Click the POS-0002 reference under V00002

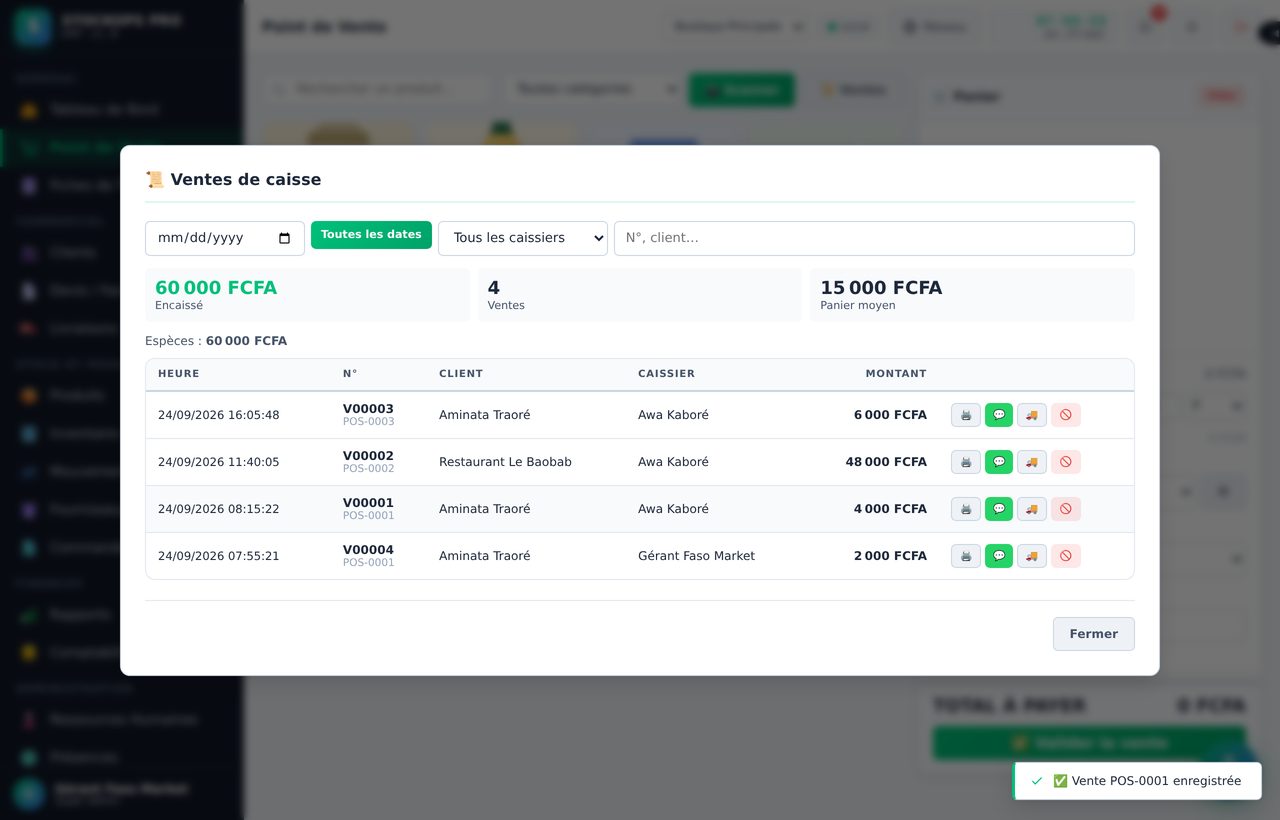click(369, 469)
